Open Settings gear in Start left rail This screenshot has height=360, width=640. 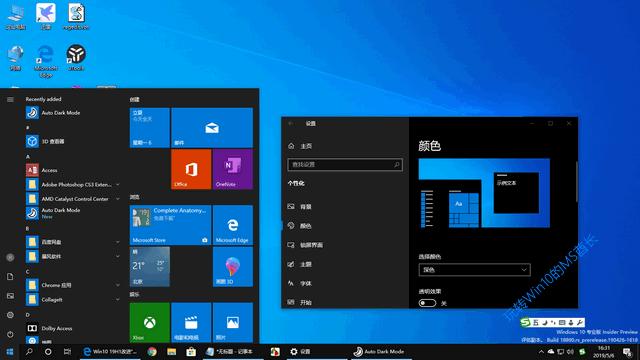pos(10,315)
